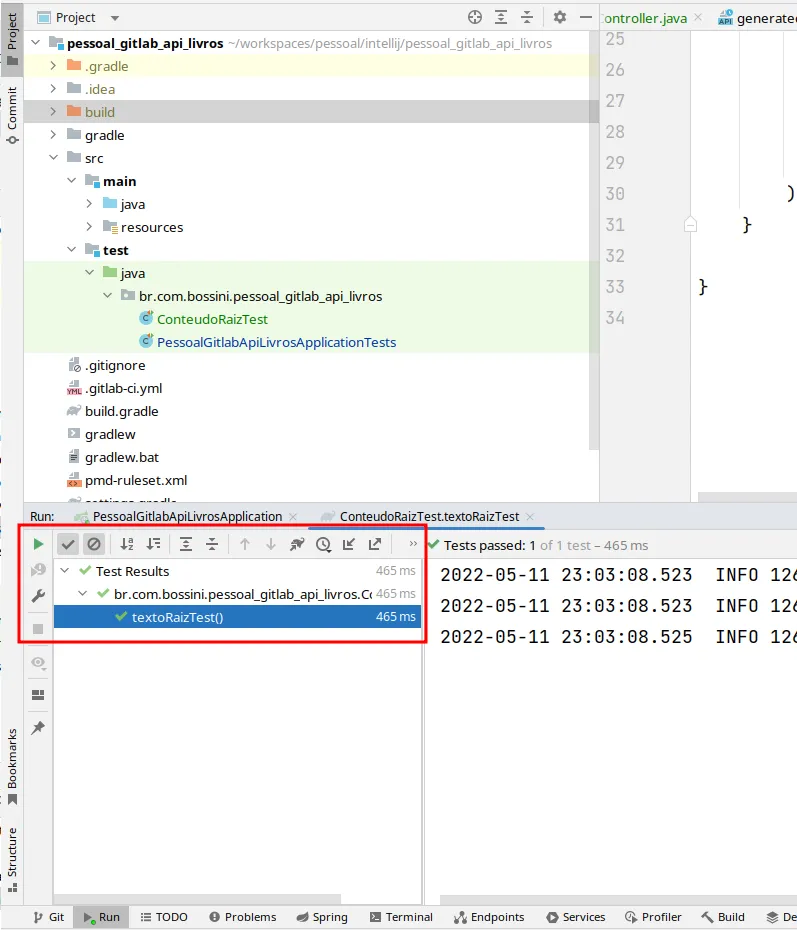Export test results icon
This screenshot has height=930, width=797.
coord(375,544)
